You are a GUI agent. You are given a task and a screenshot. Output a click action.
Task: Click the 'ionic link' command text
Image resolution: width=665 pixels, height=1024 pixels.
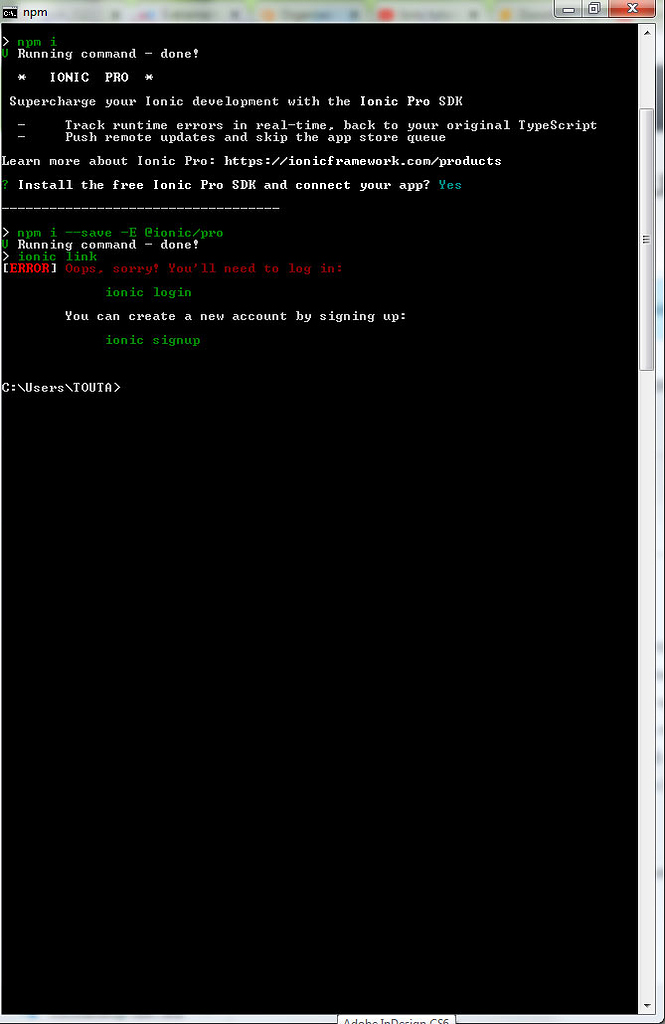57,257
